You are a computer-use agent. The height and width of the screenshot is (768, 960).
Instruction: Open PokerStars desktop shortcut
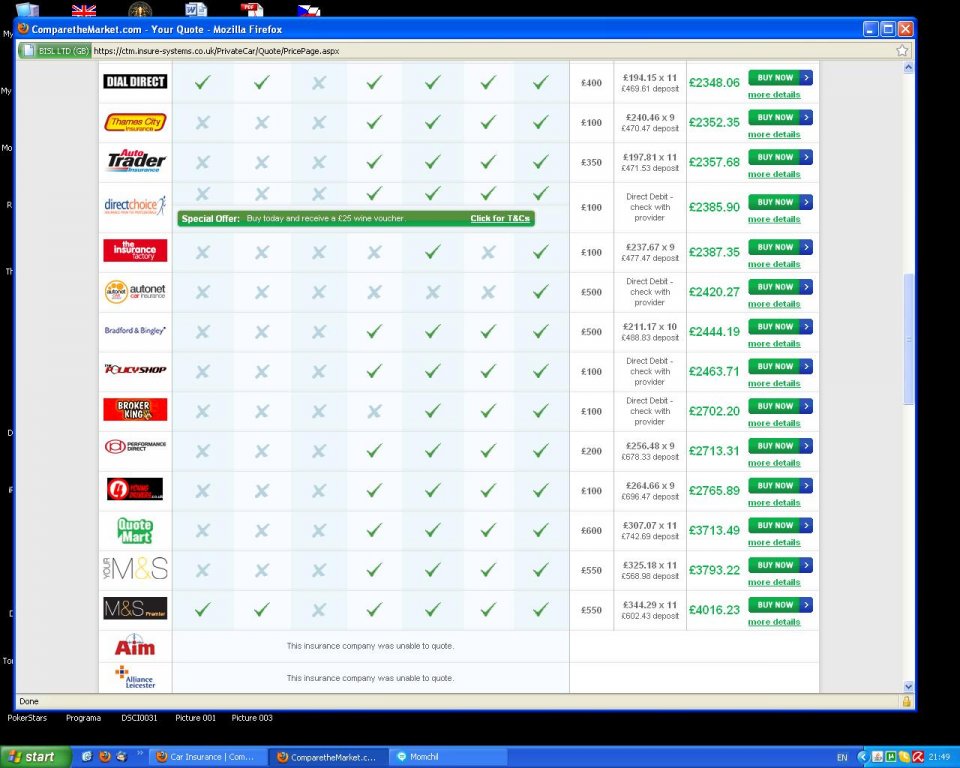pos(27,718)
